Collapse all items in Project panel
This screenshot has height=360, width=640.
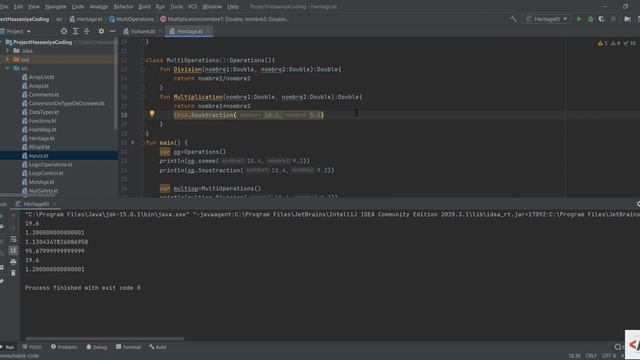click(87, 31)
